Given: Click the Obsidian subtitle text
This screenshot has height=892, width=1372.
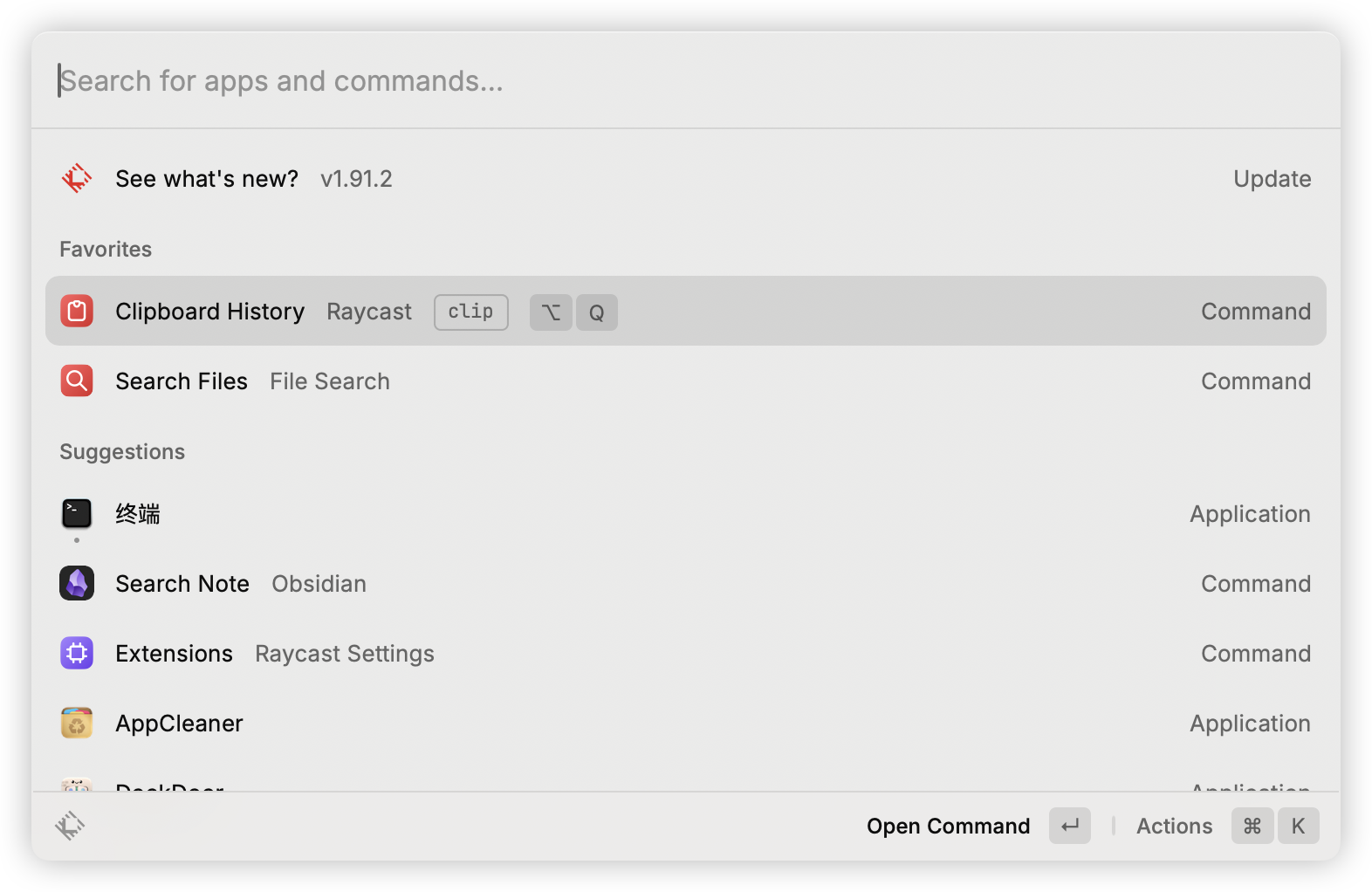Looking at the screenshot, I should pyautogui.click(x=319, y=584).
